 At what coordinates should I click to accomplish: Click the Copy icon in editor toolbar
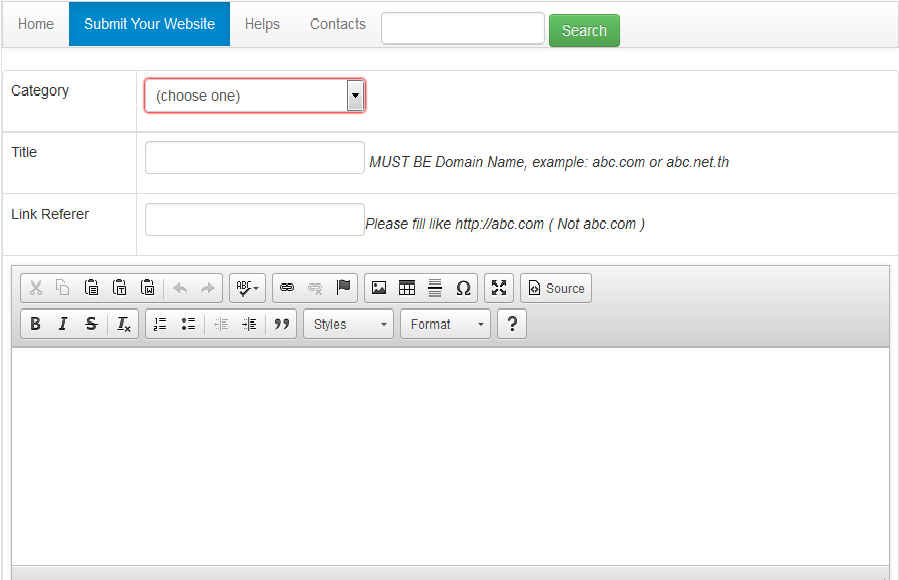coord(63,288)
